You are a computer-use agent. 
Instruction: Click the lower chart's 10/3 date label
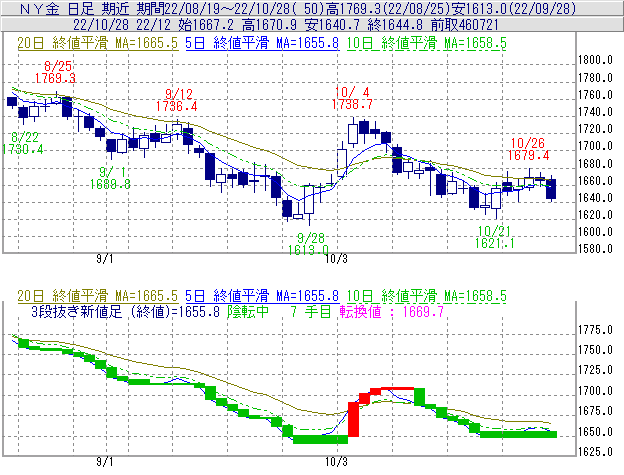(x=336, y=462)
